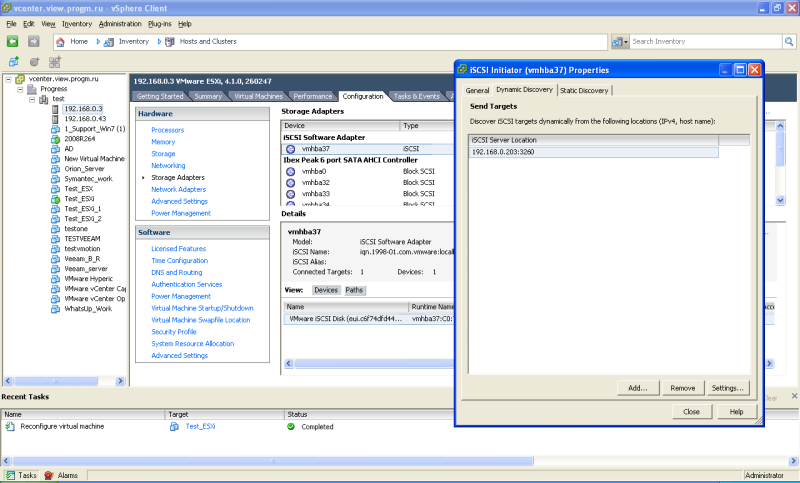Click Close in iSCSI Initiator dialog

point(691,412)
